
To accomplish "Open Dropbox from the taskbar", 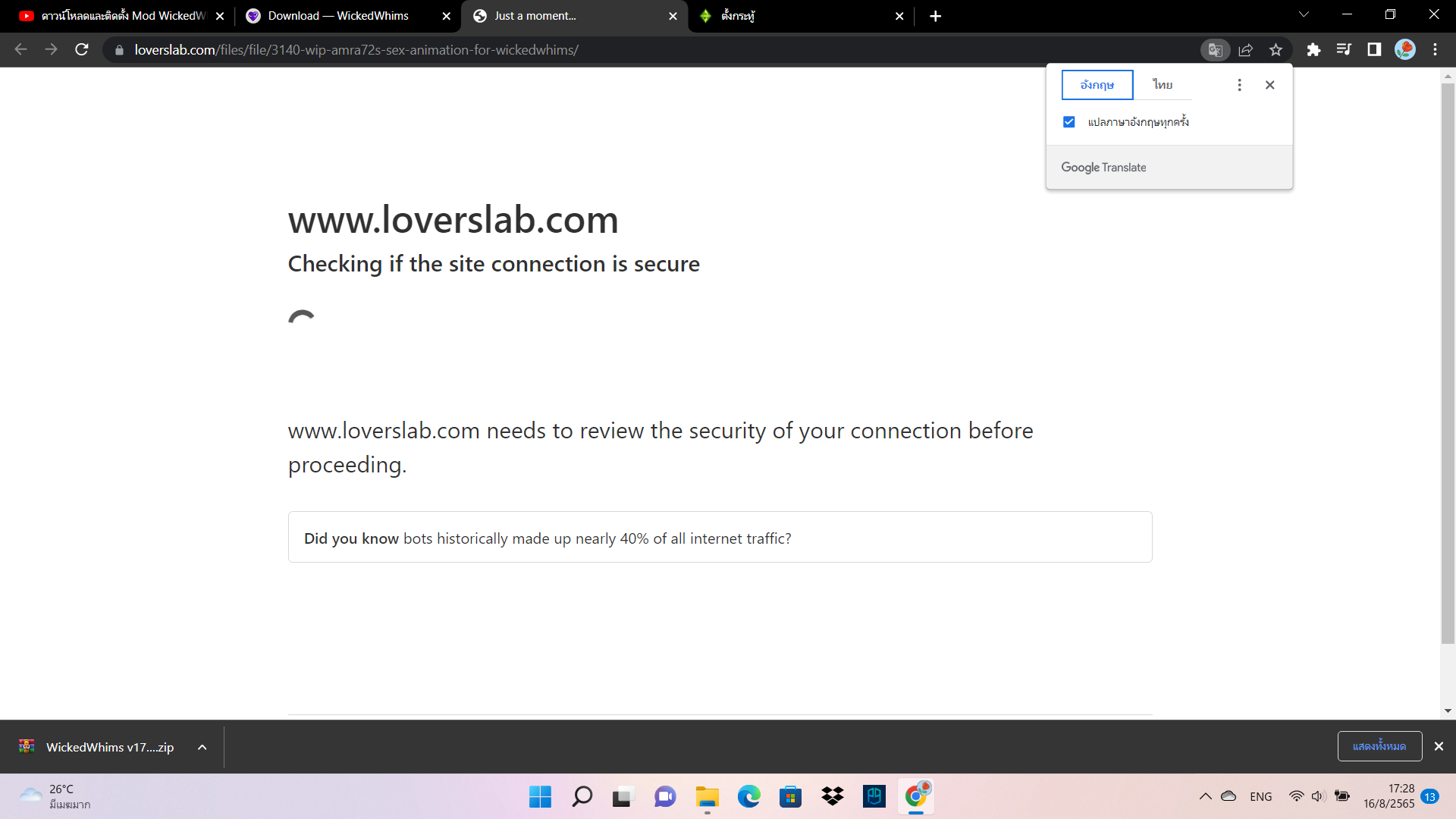I will click(832, 796).
